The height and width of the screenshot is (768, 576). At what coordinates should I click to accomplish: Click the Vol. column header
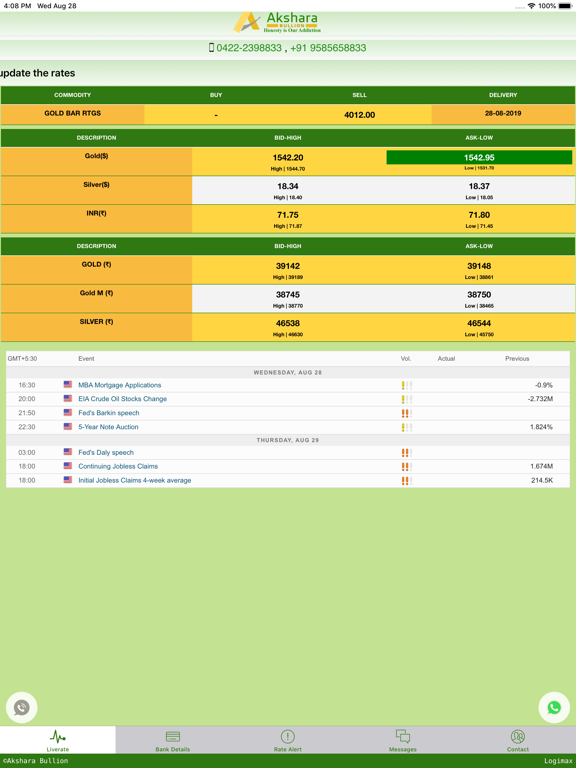click(x=406, y=359)
